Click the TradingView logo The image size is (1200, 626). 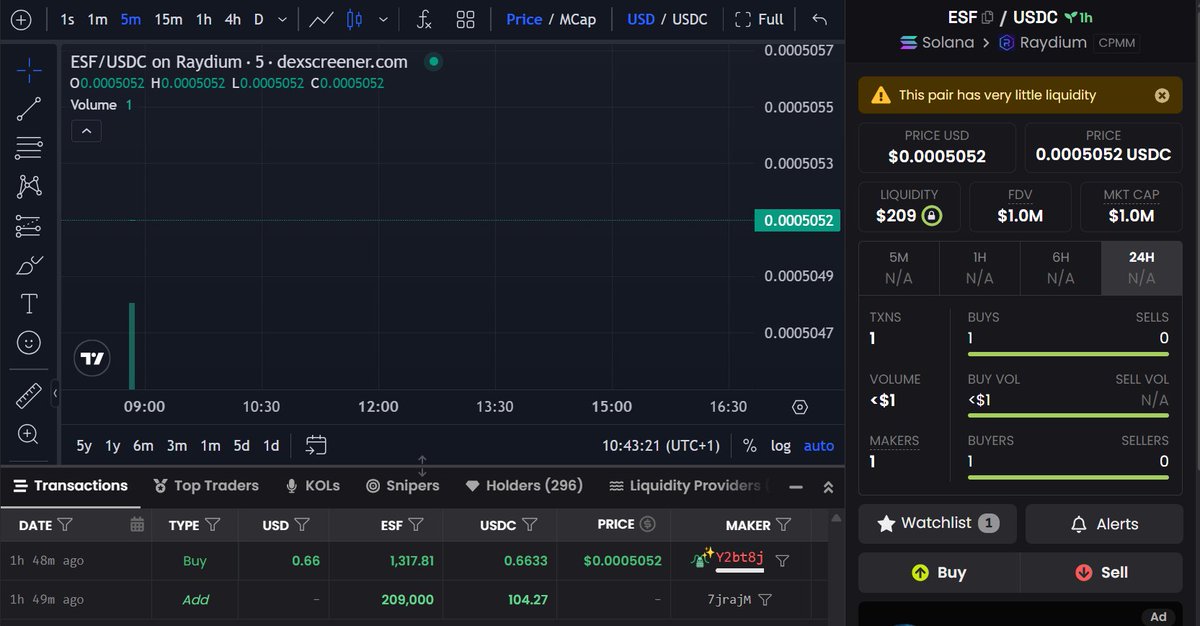[x=92, y=358]
